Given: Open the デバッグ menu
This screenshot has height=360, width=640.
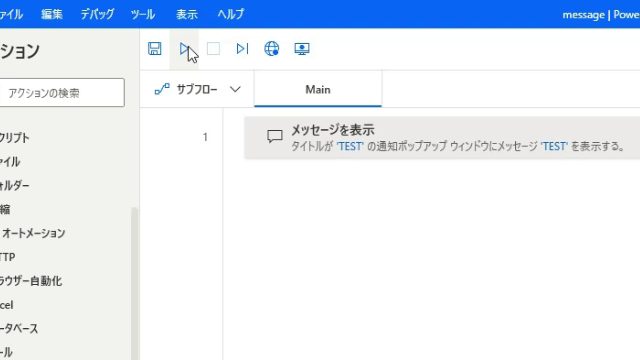Looking at the screenshot, I should click(97, 14).
